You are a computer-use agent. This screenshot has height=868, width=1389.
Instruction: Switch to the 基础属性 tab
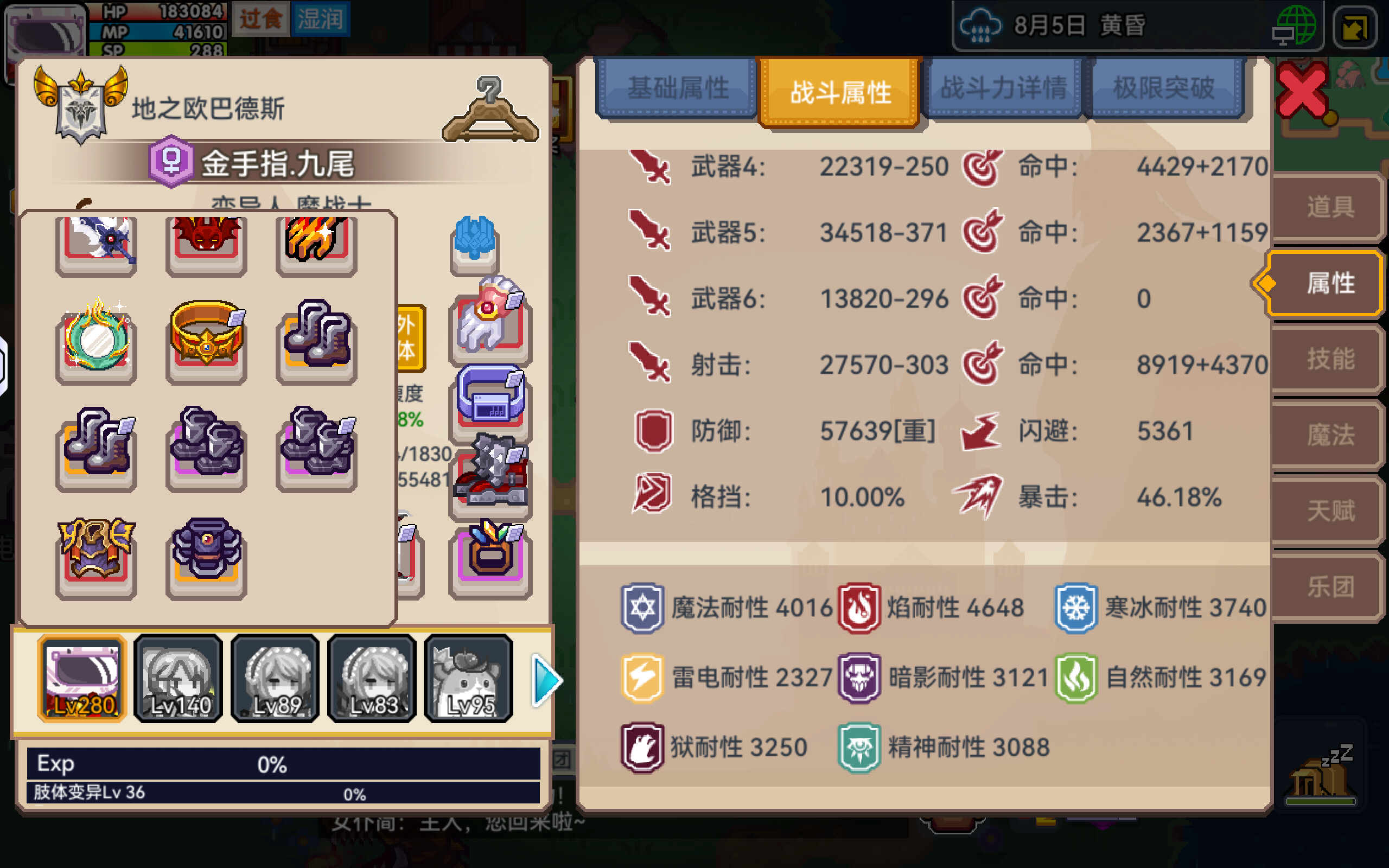click(x=677, y=88)
